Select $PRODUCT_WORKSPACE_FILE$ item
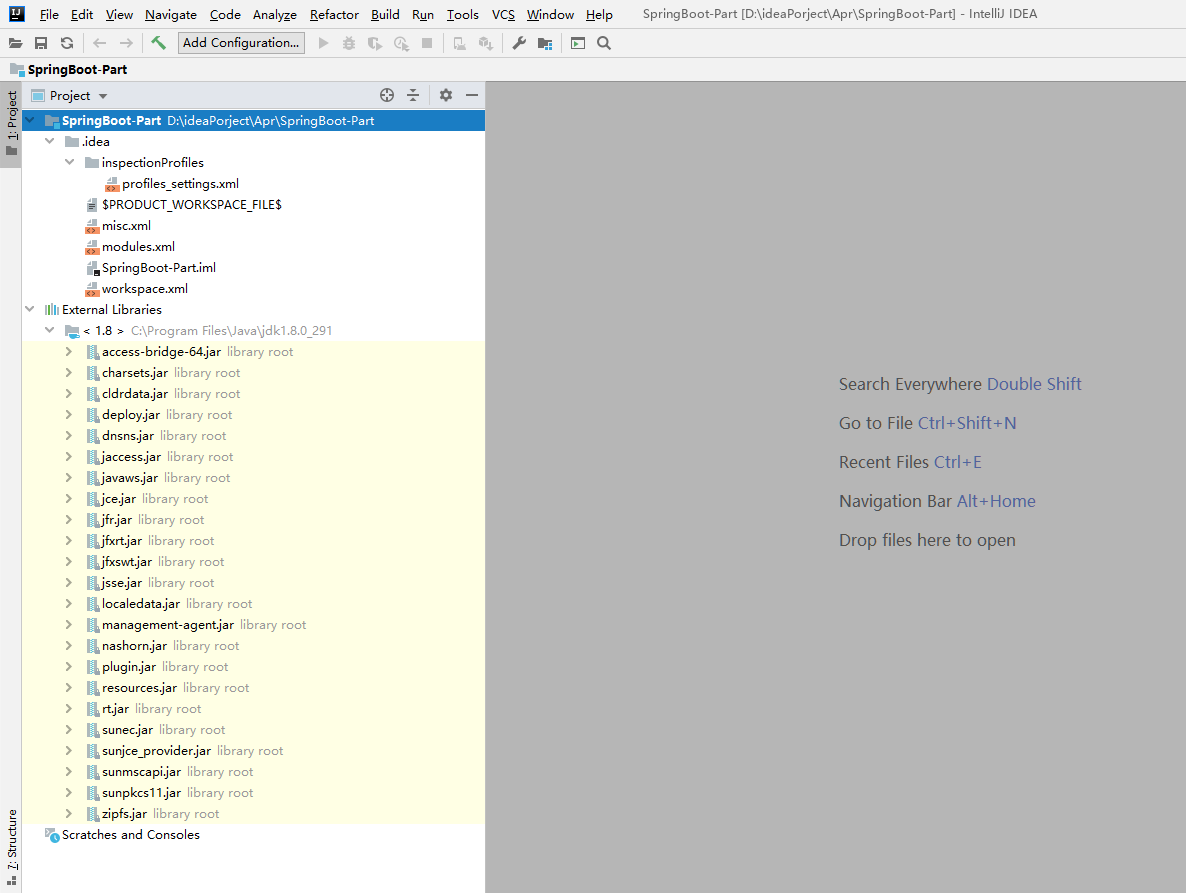 point(191,205)
